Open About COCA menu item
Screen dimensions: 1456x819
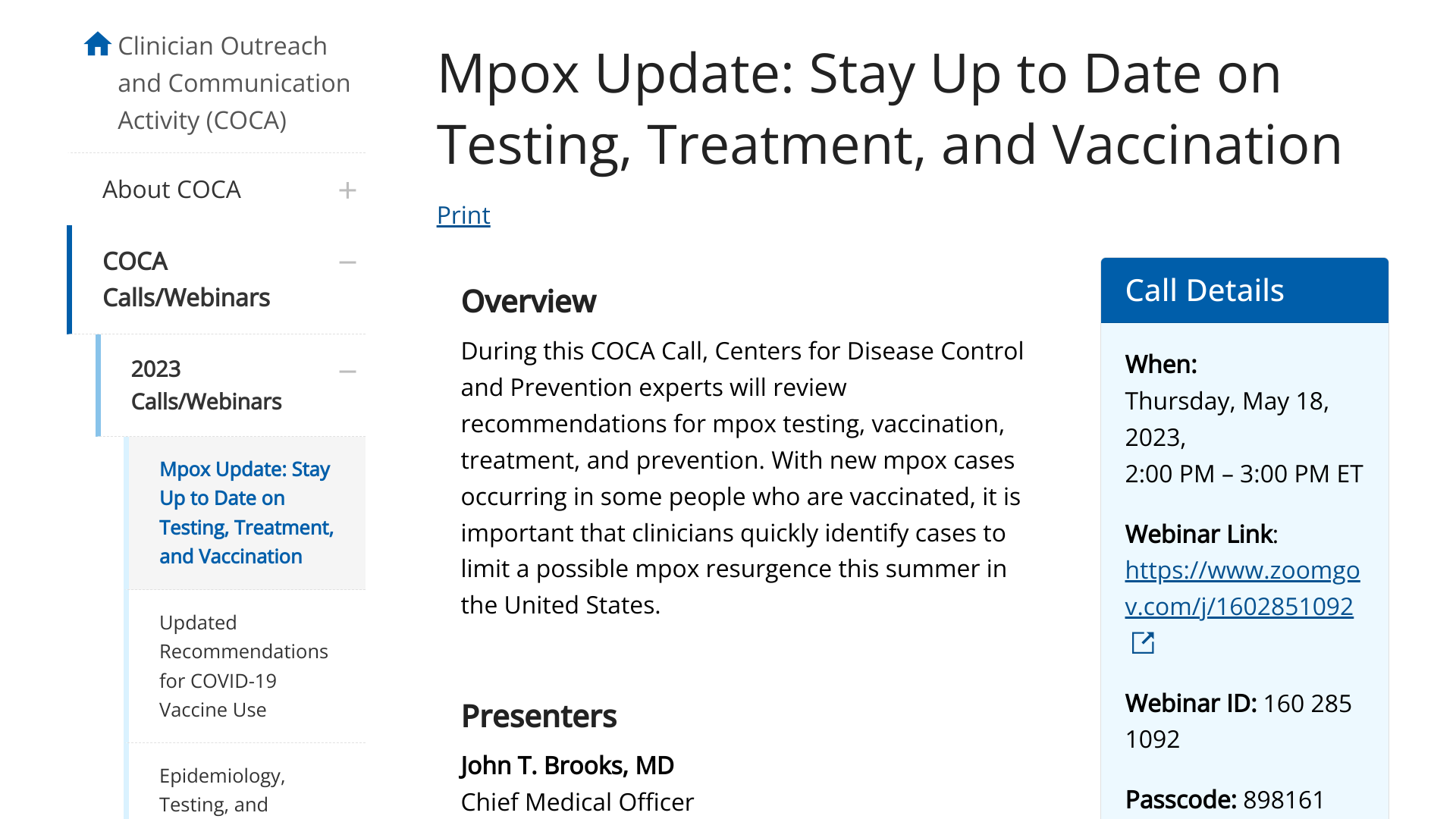coord(171,190)
